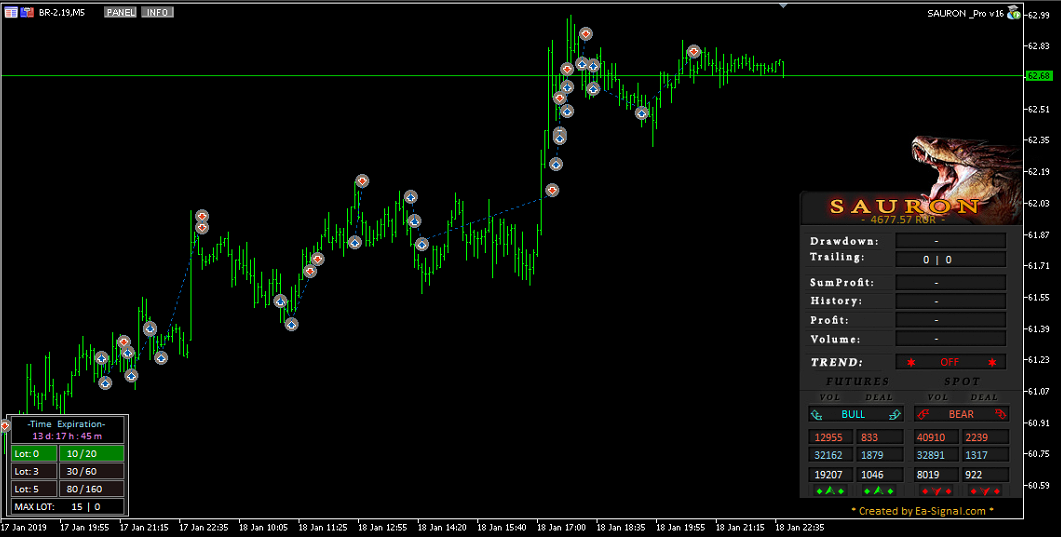Image resolution: width=1061 pixels, height=537 pixels.
Task: Click the MAX LOT 15 | 0 field
Action: click(68, 506)
